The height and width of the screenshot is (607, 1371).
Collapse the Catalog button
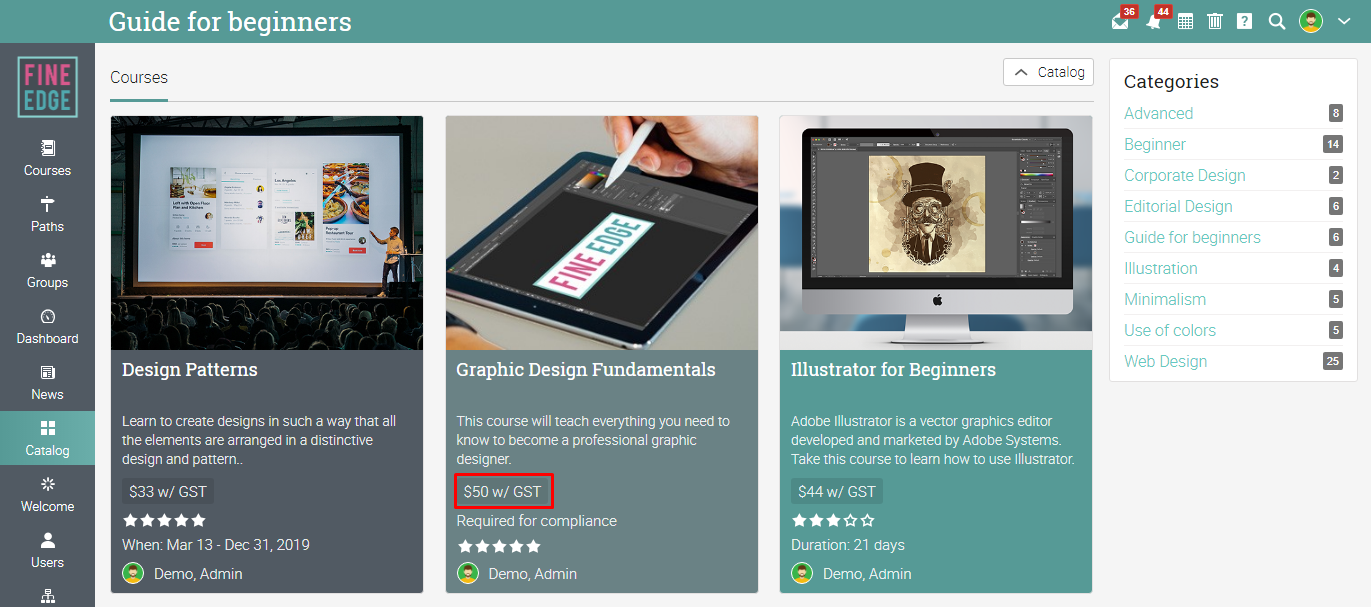(x=1048, y=72)
